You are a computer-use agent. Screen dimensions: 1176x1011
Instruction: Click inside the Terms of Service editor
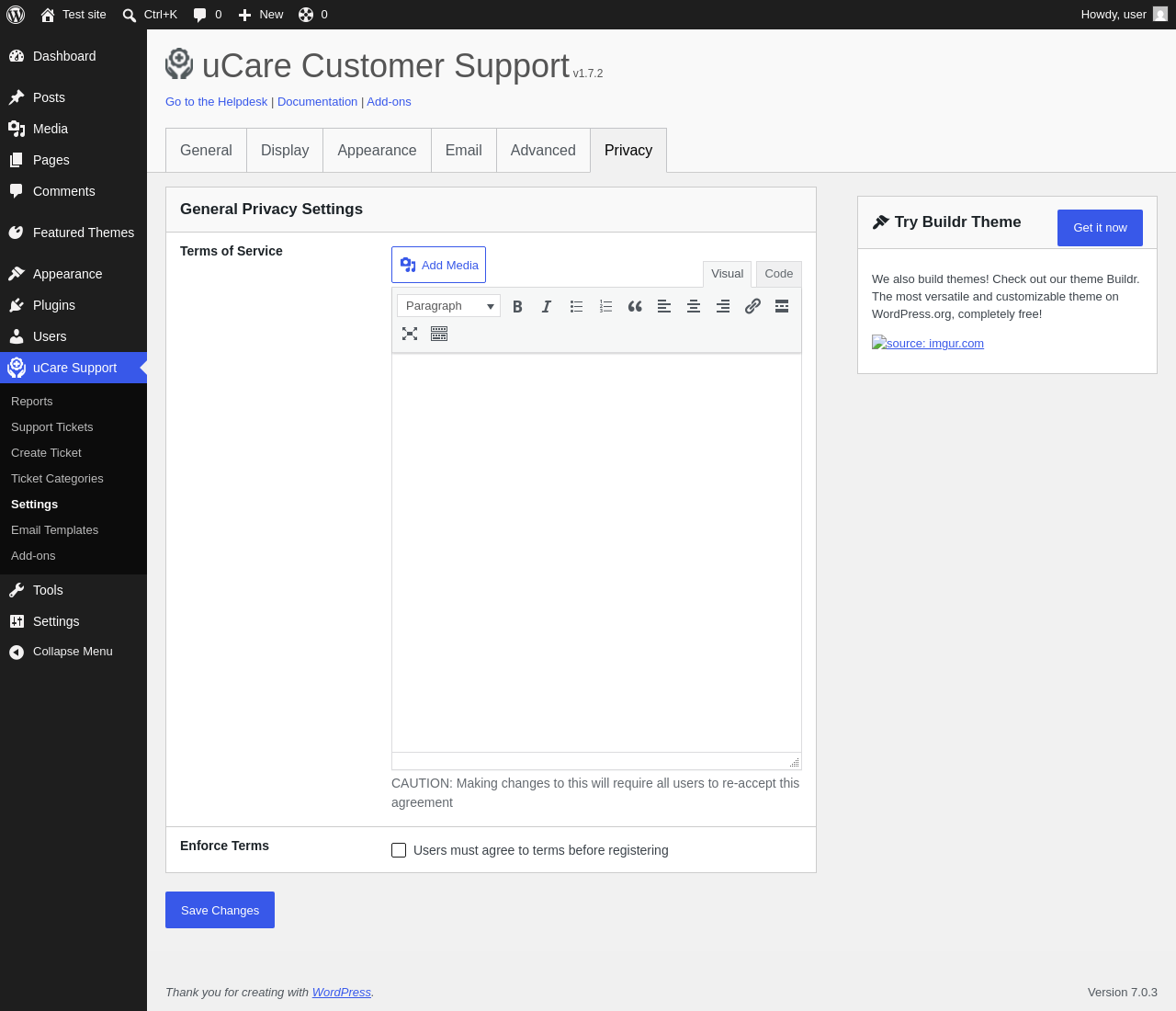[596, 553]
